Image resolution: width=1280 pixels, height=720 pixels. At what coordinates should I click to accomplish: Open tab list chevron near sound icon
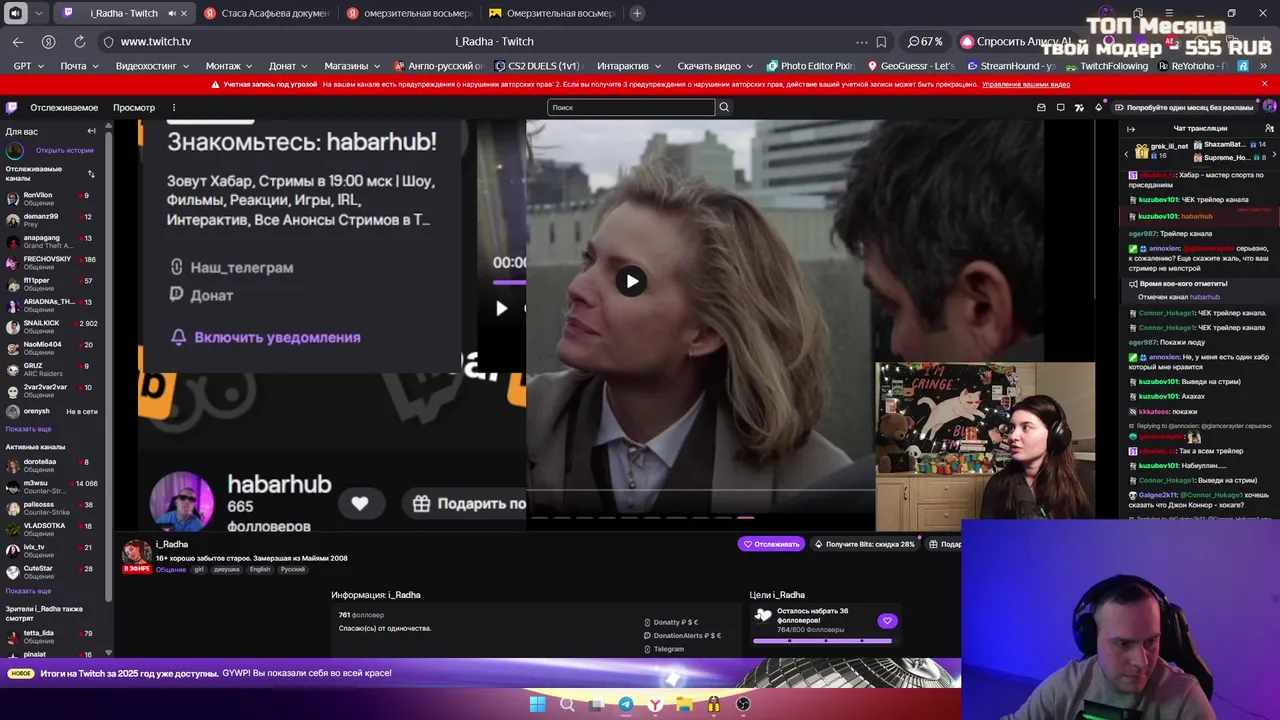[39, 13]
